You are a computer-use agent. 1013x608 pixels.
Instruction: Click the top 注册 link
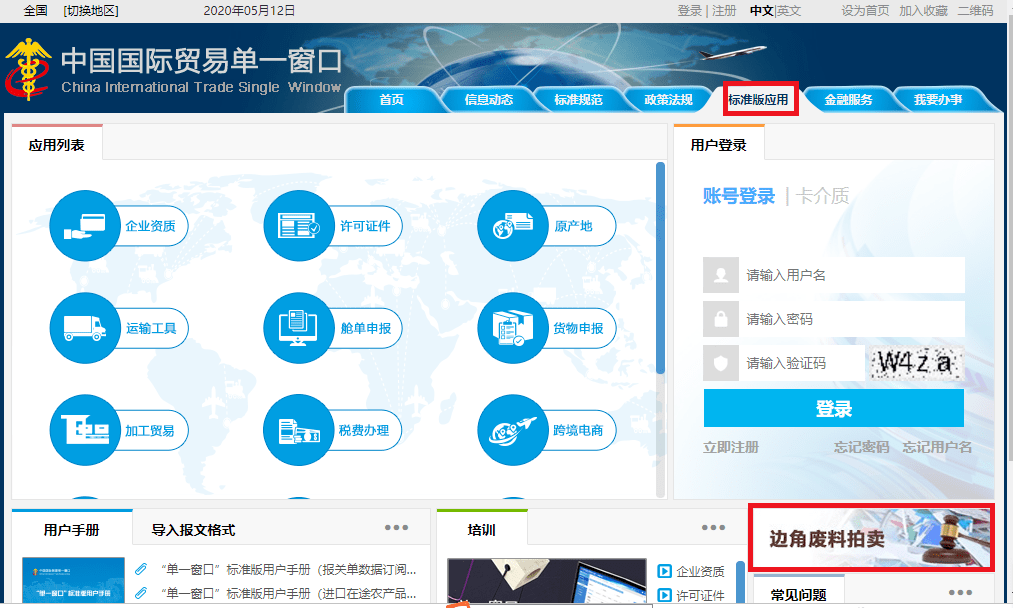[724, 11]
